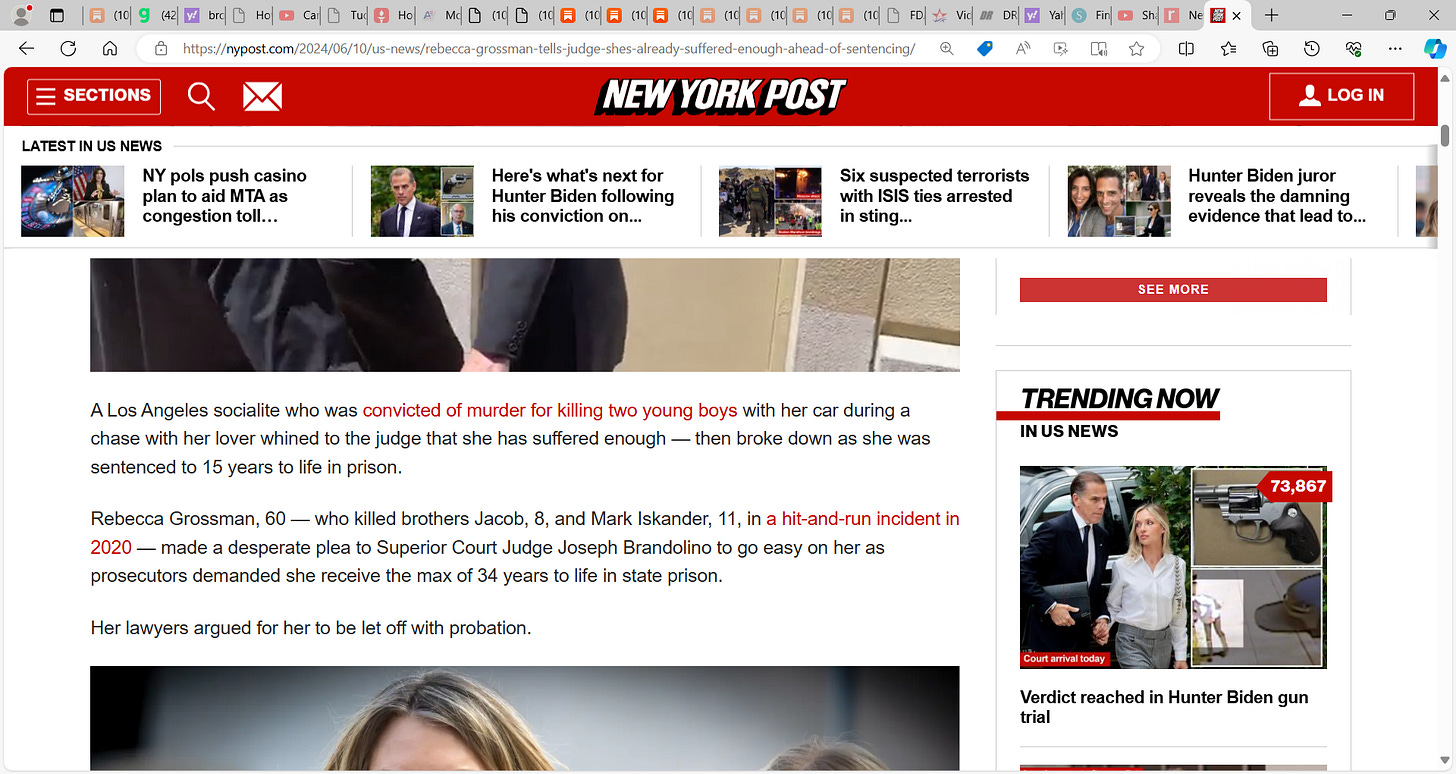Open 'Verdict reached in Hunter Biden gun trial' link
Screen dimensions: 1456x774
pos(1164,707)
